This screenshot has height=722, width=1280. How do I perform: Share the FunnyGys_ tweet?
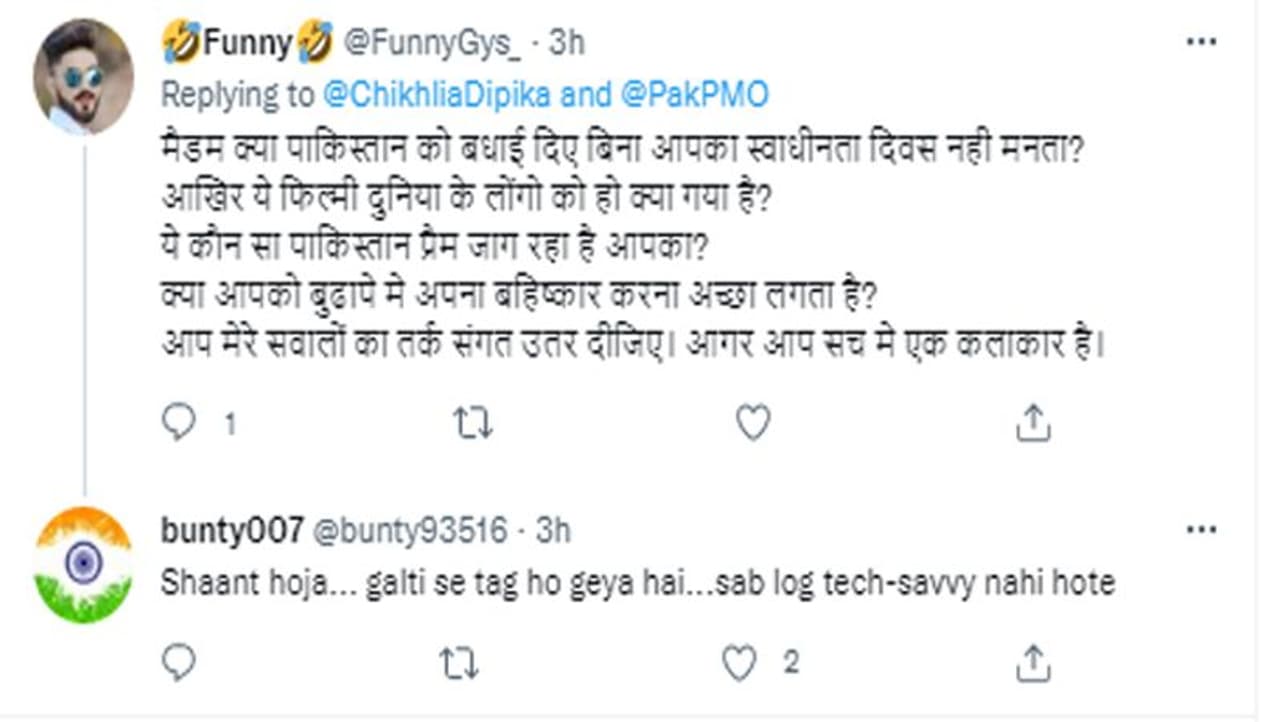tap(1033, 424)
